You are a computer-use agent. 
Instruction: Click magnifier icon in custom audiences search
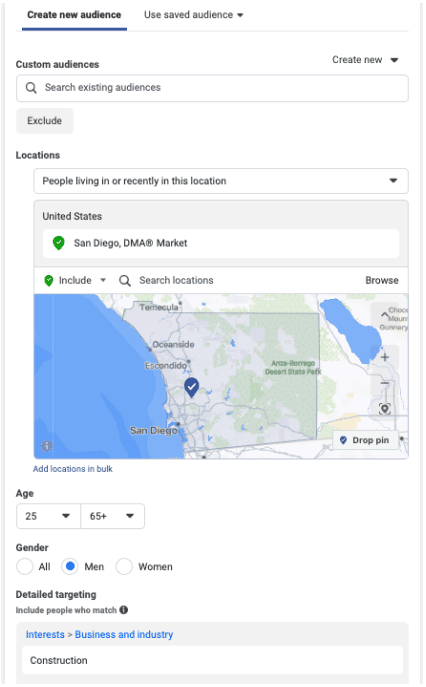click(x=31, y=88)
